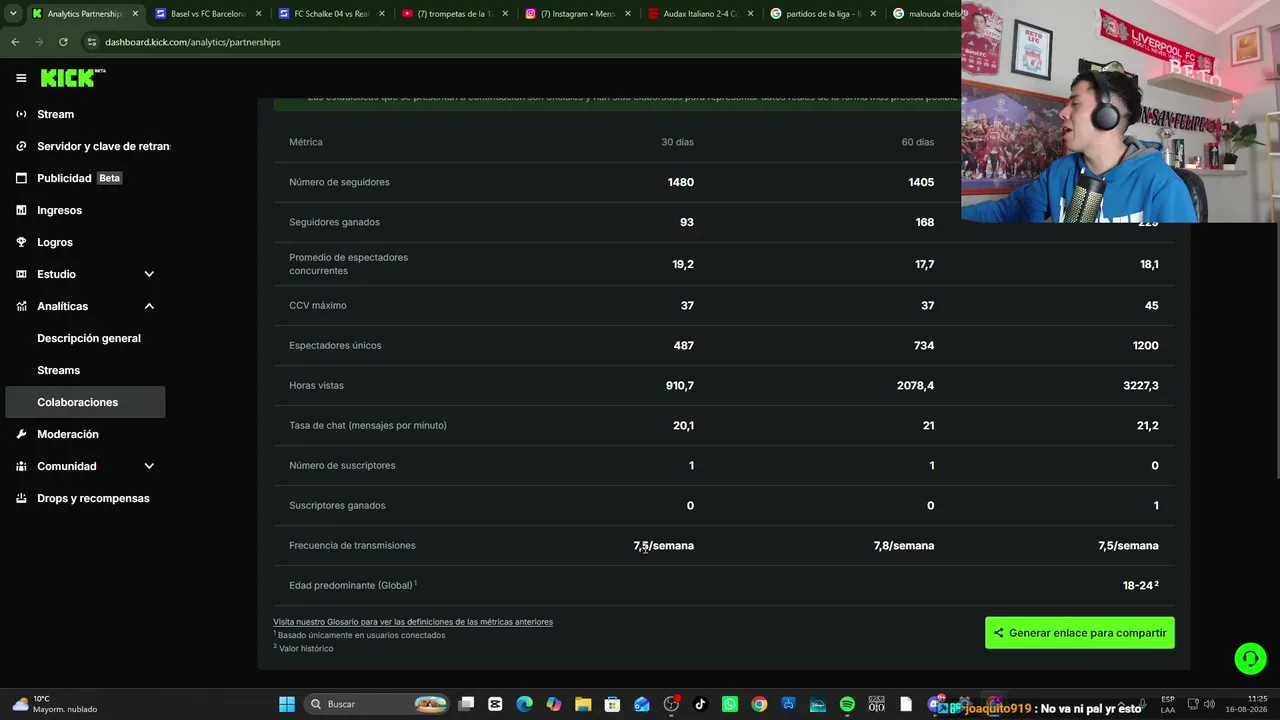Viewport: 1280px width, 720px height.
Task: Close the trompetas YouTube tab
Action: (505, 14)
